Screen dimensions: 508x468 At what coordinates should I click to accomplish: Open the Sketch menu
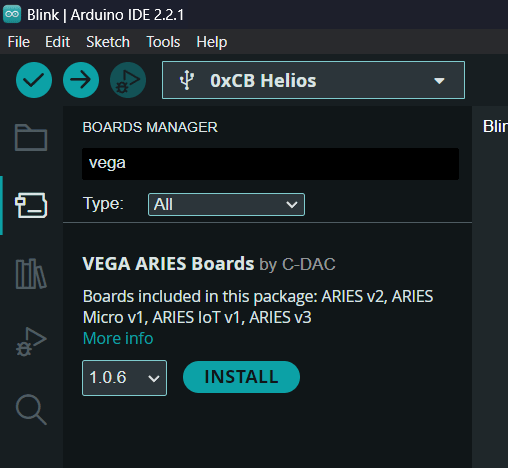(x=108, y=42)
